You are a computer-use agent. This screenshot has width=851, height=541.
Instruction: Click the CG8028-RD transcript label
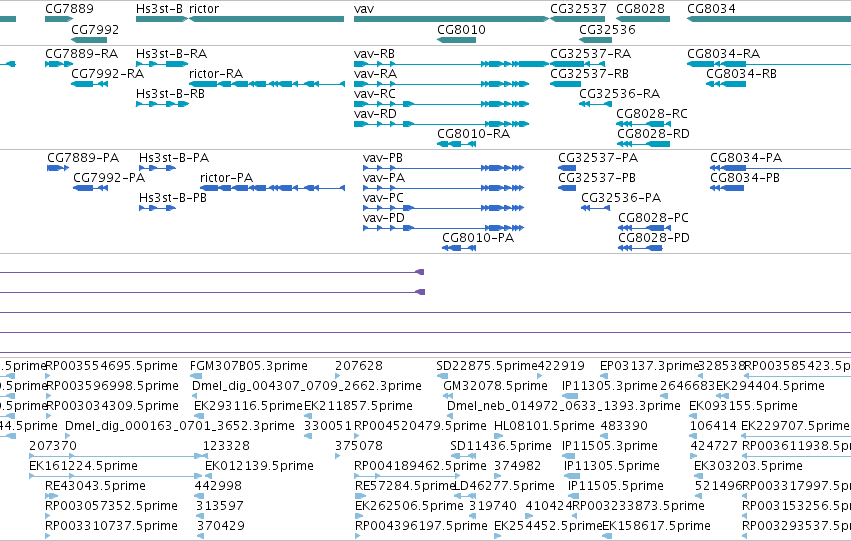tap(653, 134)
